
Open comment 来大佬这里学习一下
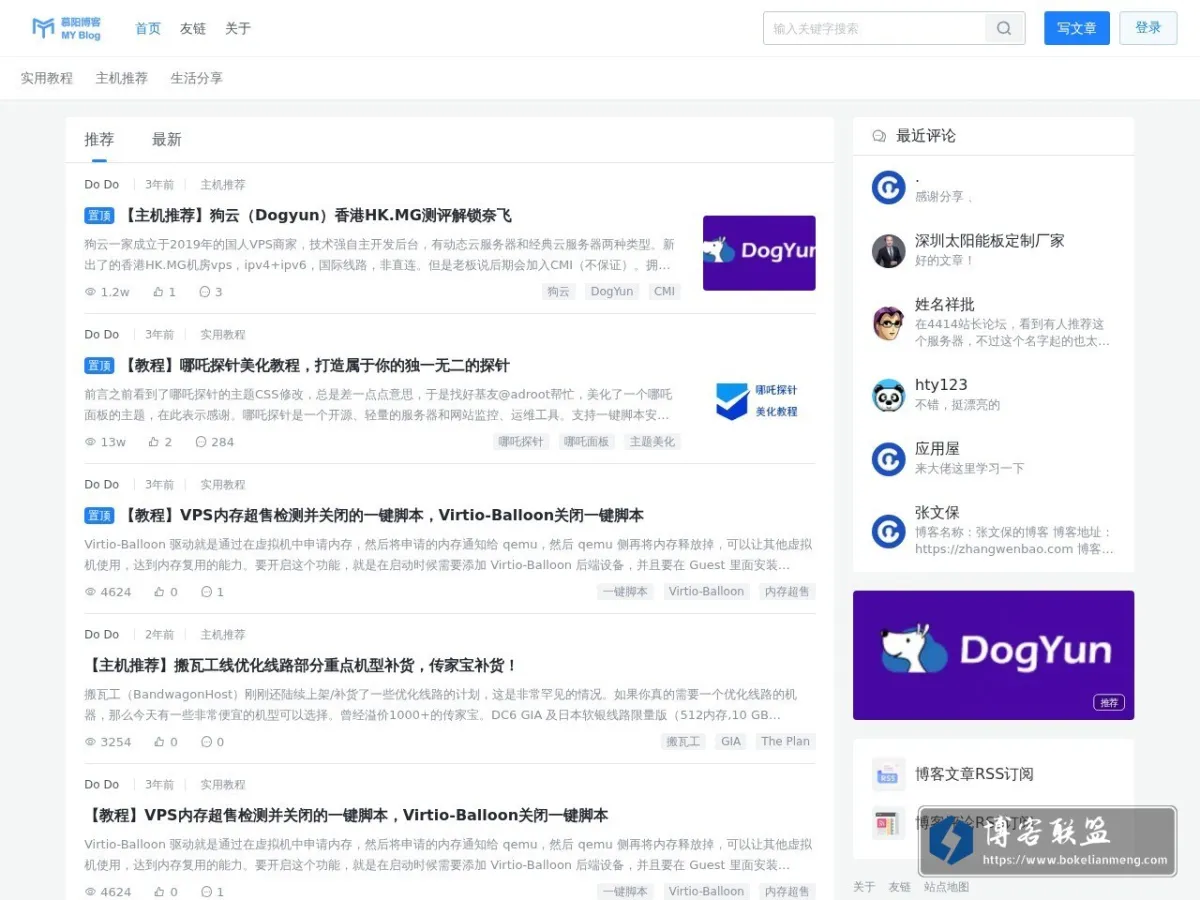[x=969, y=469]
